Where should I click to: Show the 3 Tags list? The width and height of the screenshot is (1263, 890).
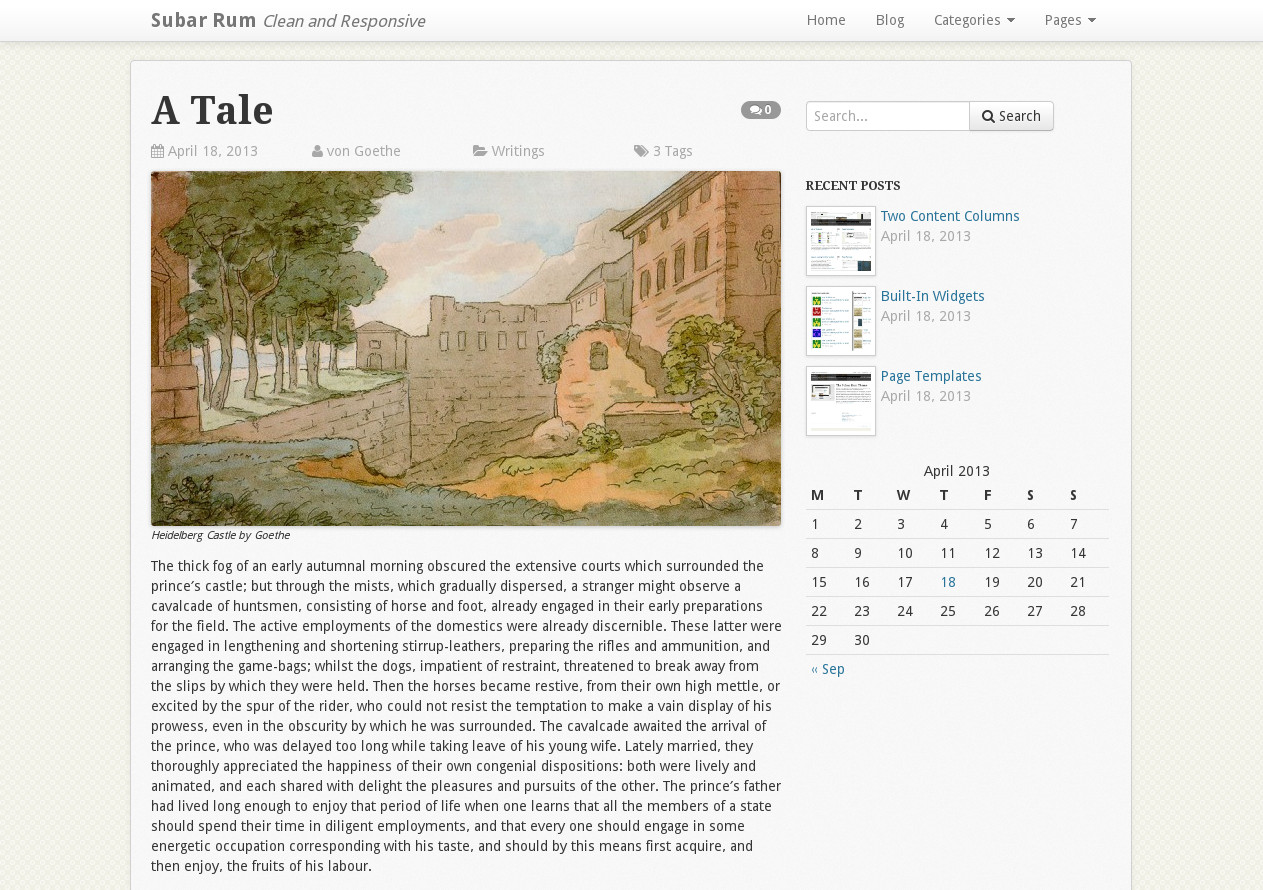(673, 152)
